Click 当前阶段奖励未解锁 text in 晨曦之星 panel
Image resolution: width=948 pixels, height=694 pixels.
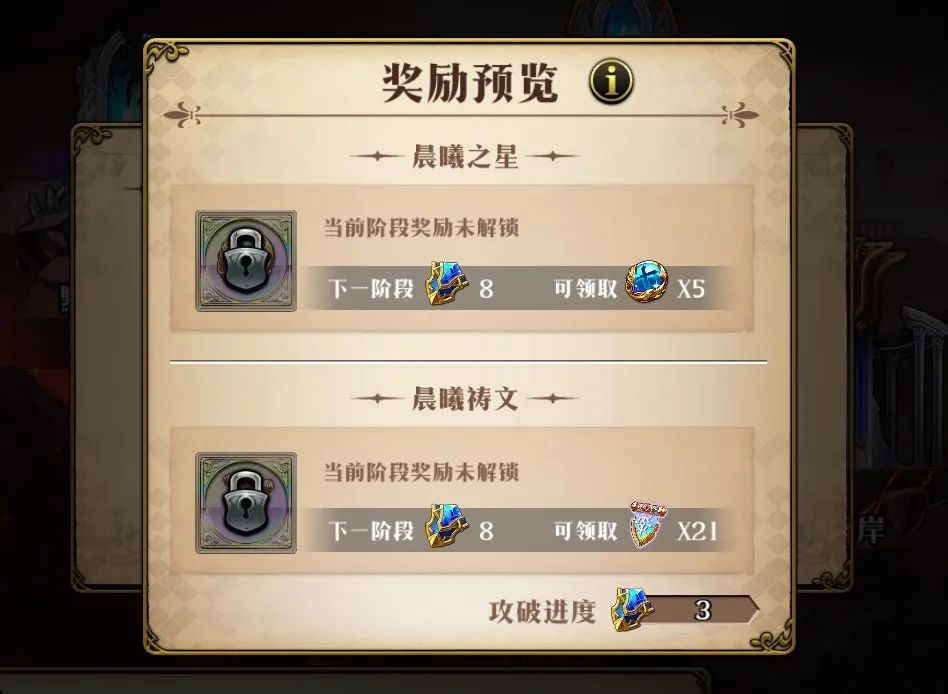pos(421,228)
